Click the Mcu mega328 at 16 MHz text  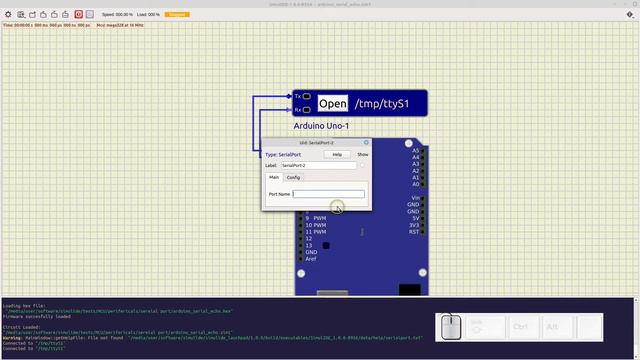click(x=120, y=25)
